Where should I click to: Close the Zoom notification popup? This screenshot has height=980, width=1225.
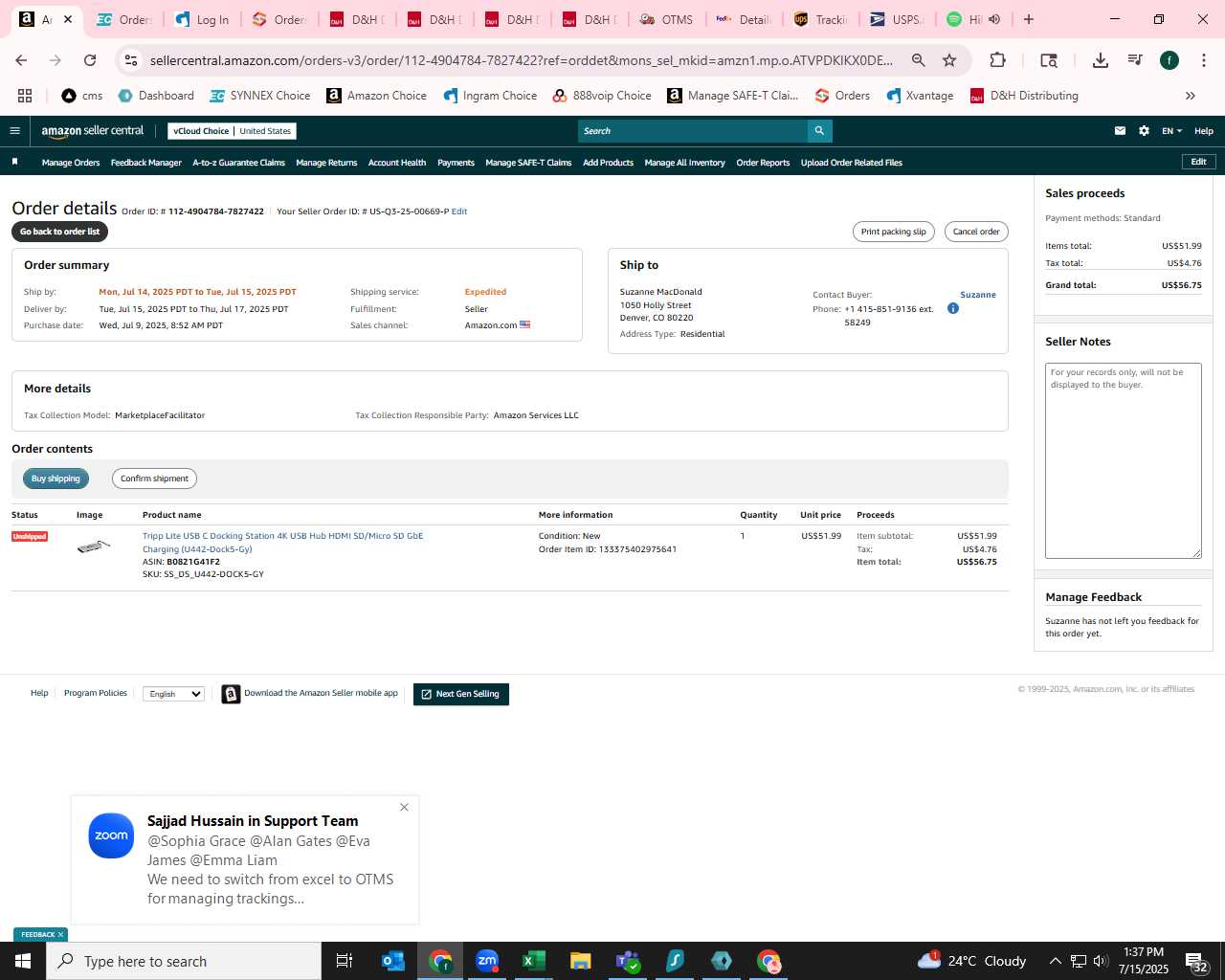point(404,807)
